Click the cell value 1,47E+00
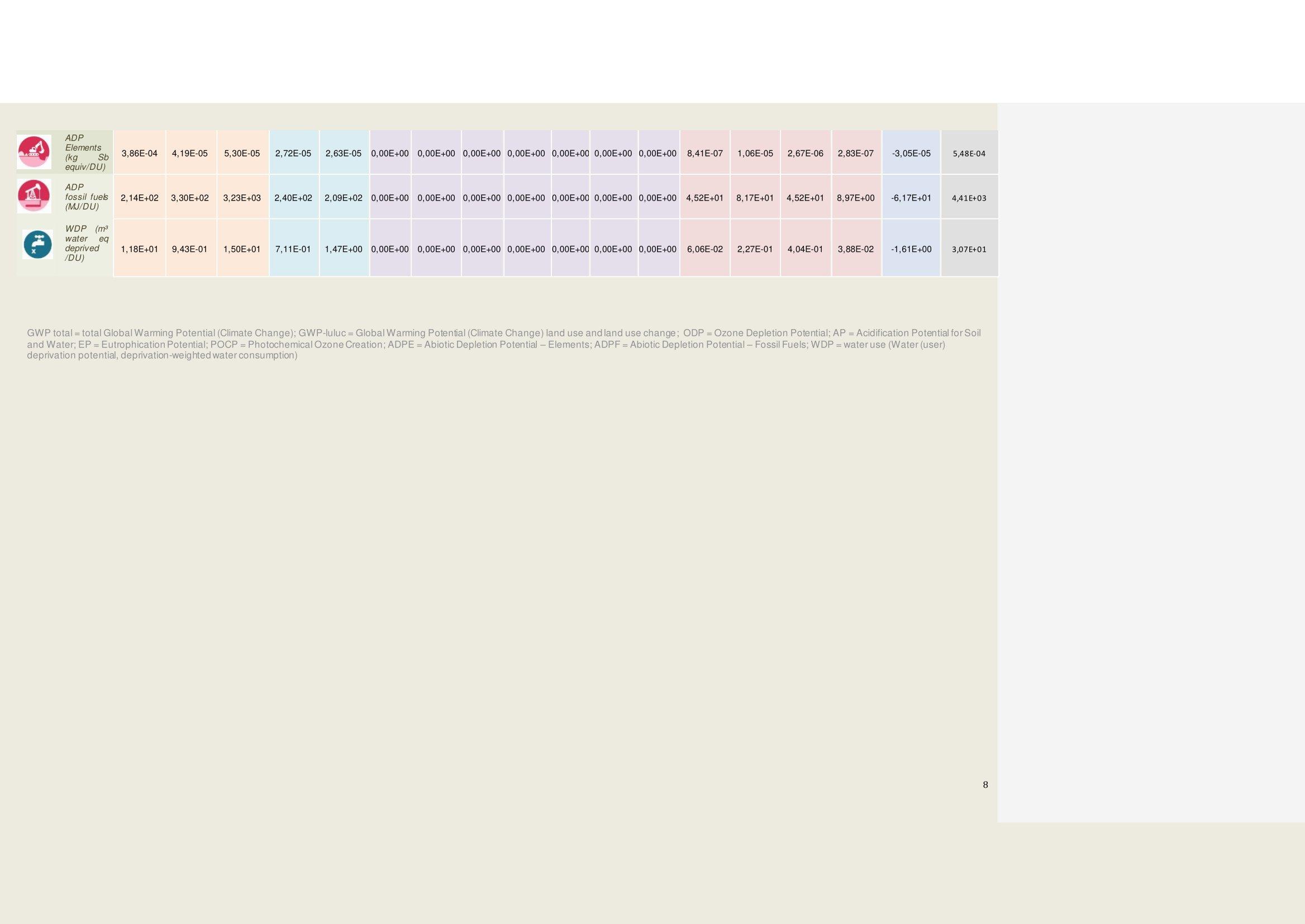The width and height of the screenshot is (1305, 924). [344, 249]
